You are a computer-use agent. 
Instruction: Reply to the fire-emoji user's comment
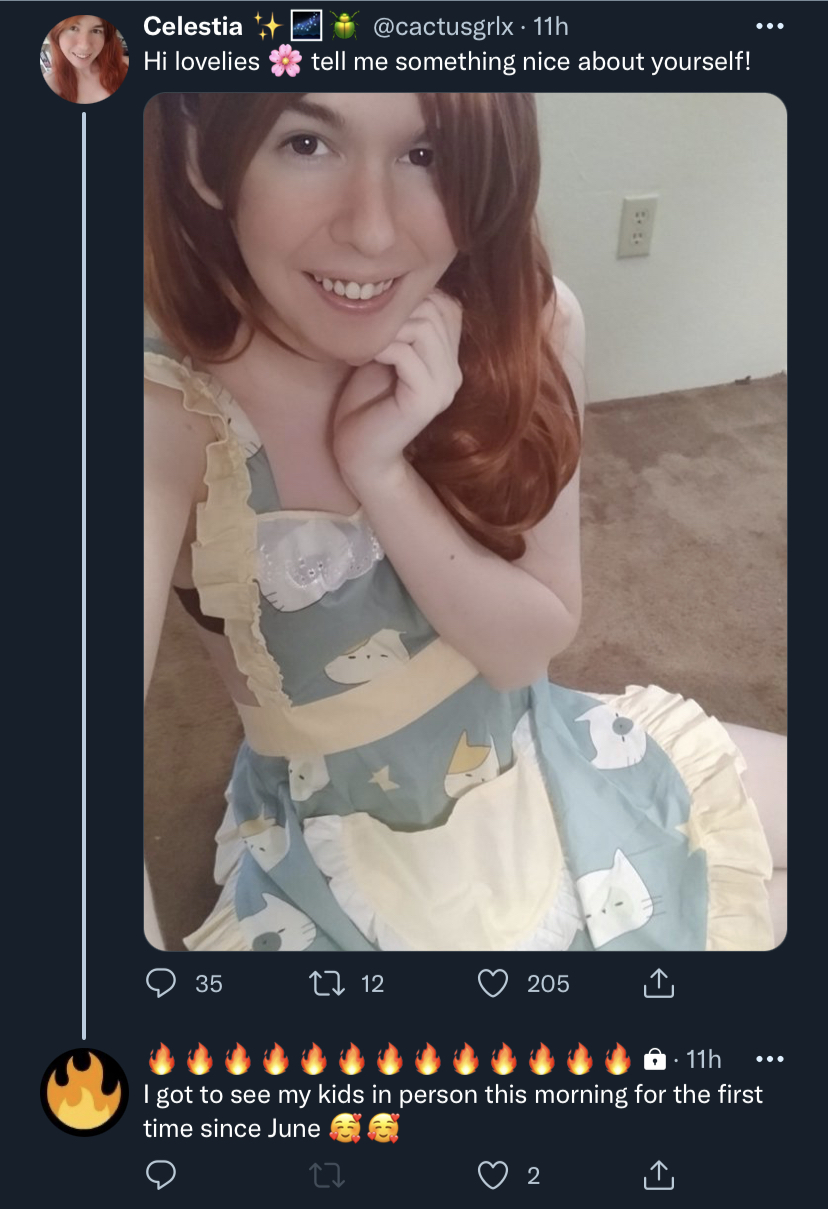point(162,1176)
